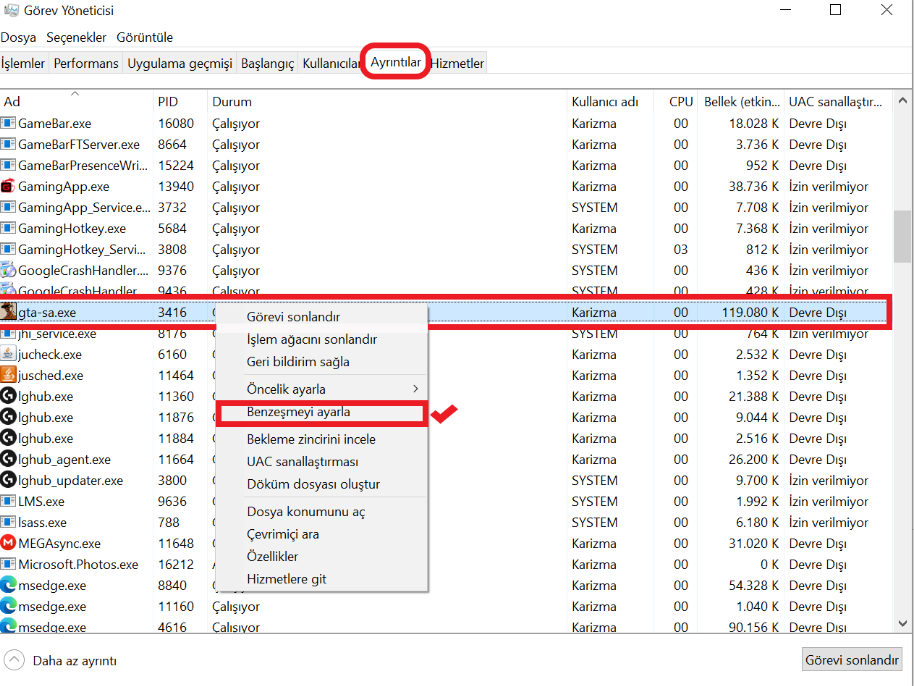Sort by the CPU column header
Viewport: 914px width, 686px height.
tap(676, 101)
